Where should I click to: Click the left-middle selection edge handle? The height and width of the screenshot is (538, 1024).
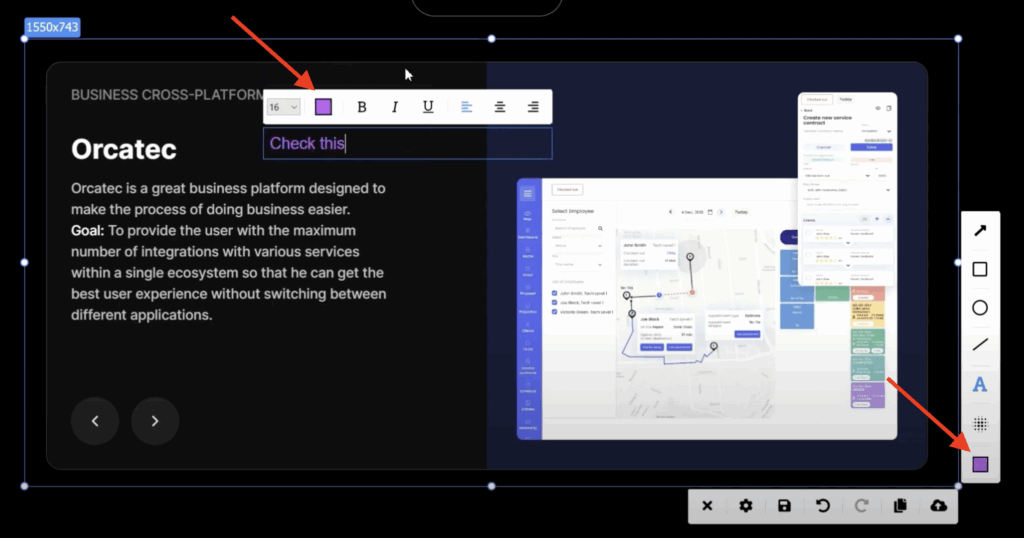pos(25,262)
